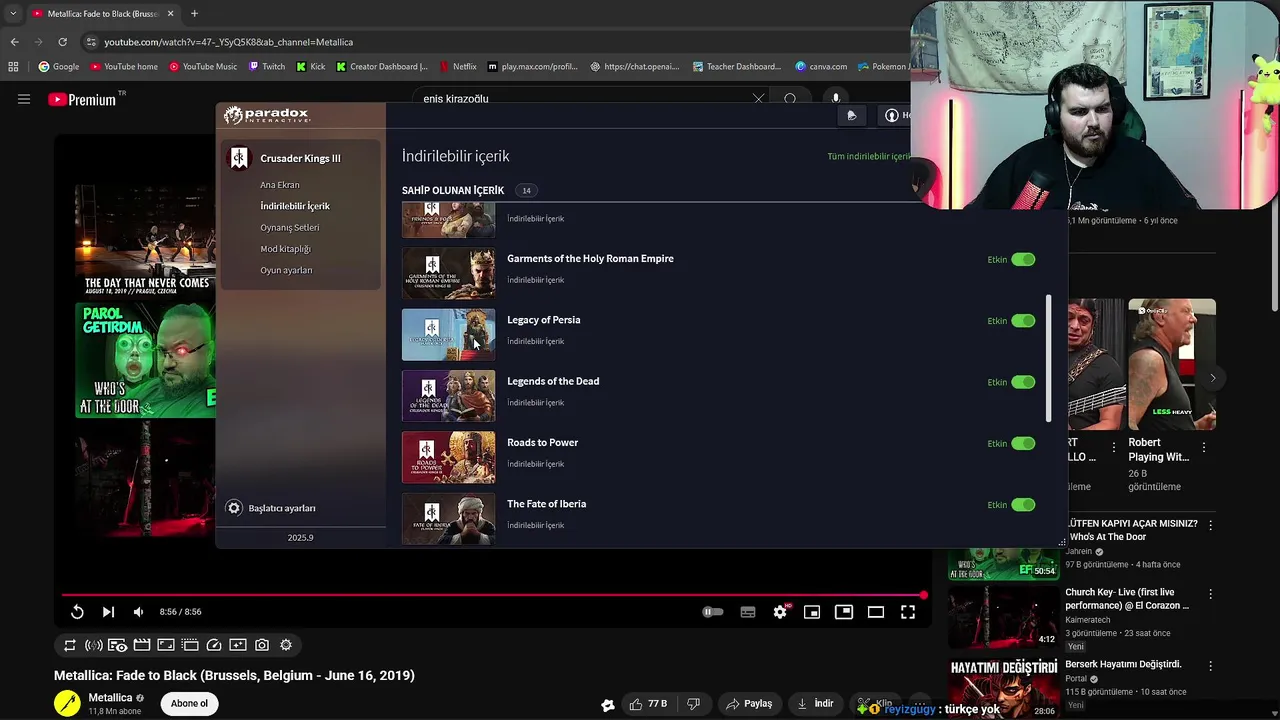The height and width of the screenshot is (720, 1280).
Task: Open options for Church Key live video
Action: coord(1210,594)
